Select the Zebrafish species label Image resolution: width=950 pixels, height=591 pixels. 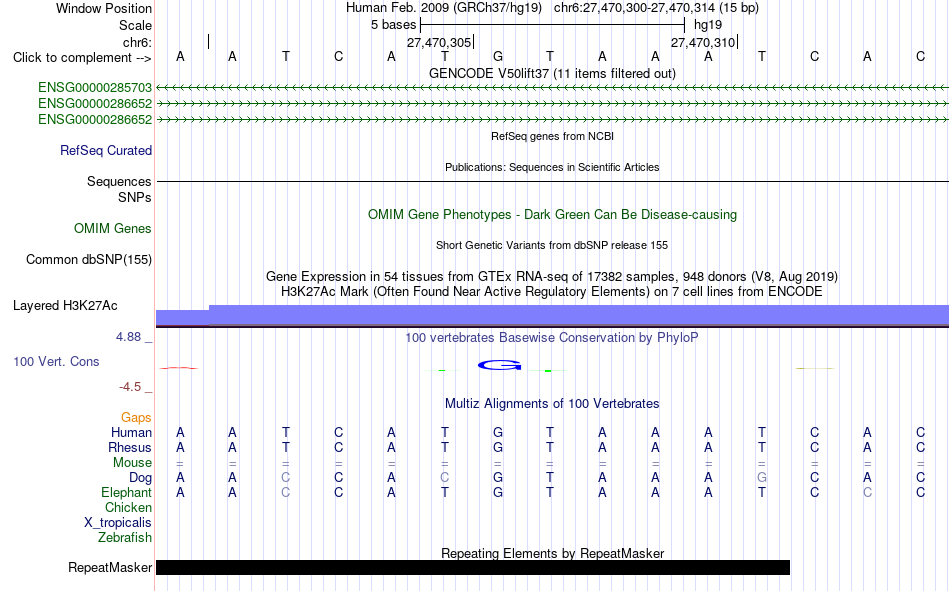click(x=125, y=538)
